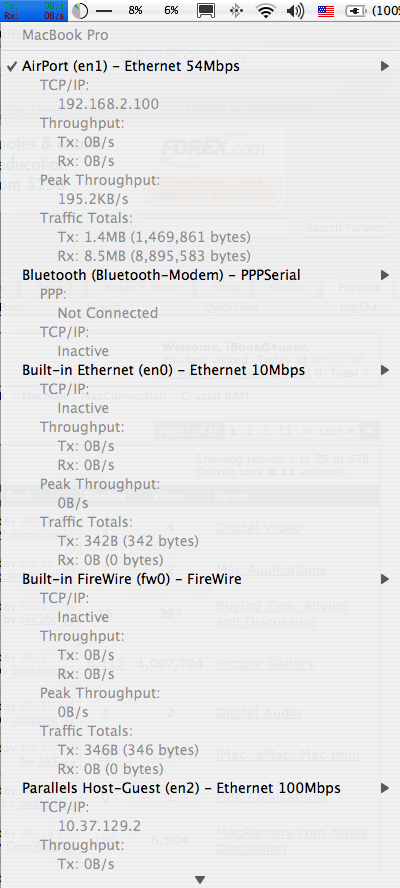Viewport: 400px width, 888px height.
Task: Open the display menu bar icon
Action: point(206,10)
